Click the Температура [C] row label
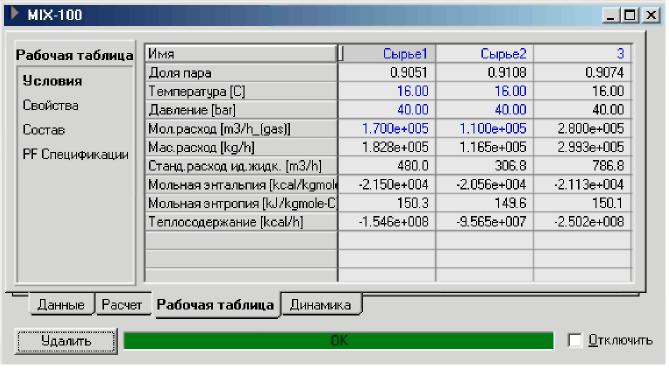The image size is (669, 369). [x=241, y=91]
